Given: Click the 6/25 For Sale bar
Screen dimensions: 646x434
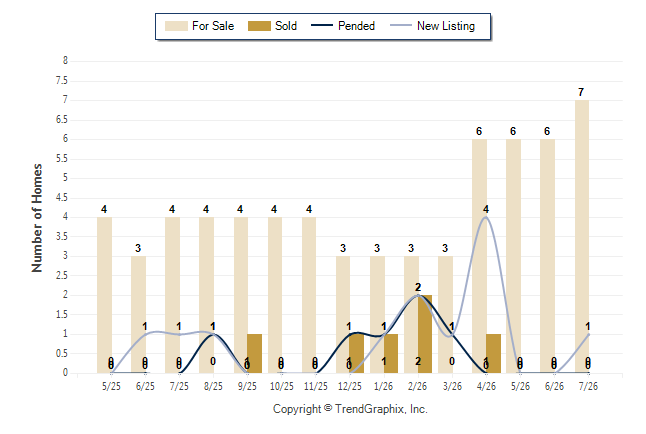Looking at the screenshot, I should click(138, 314).
